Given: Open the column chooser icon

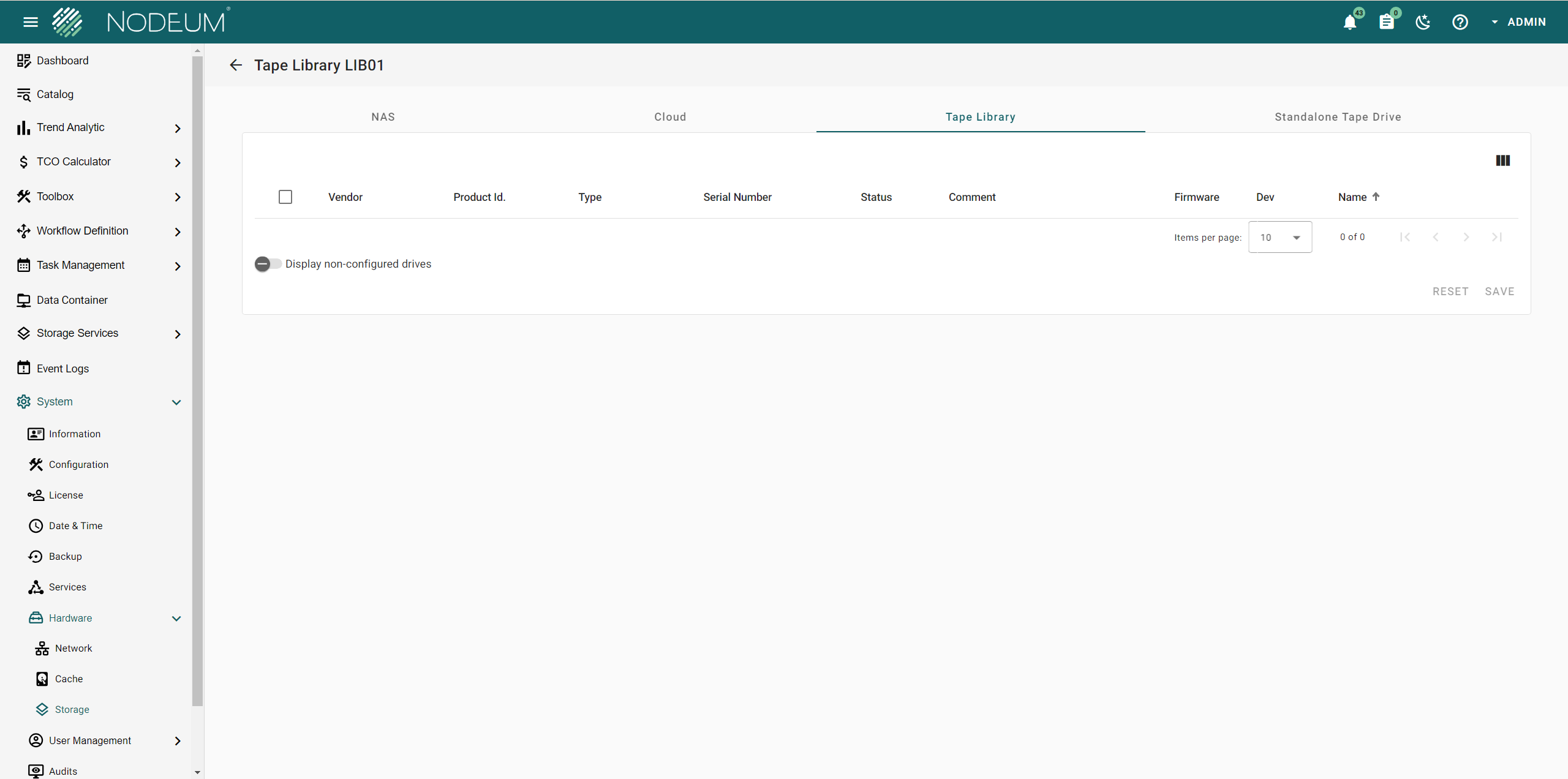Looking at the screenshot, I should [1502, 160].
